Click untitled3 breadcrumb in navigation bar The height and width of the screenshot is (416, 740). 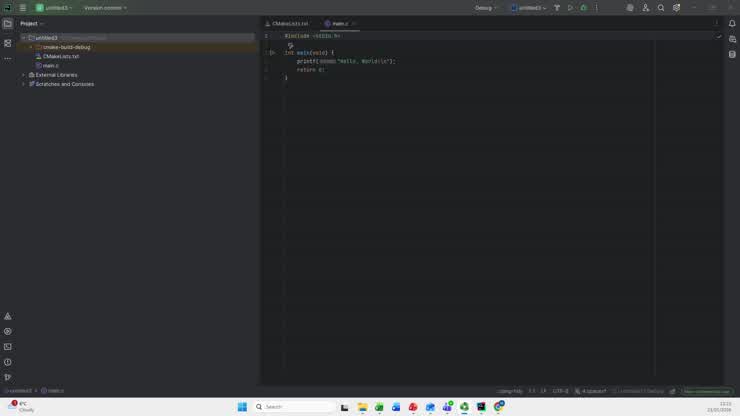(x=19, y=391)
